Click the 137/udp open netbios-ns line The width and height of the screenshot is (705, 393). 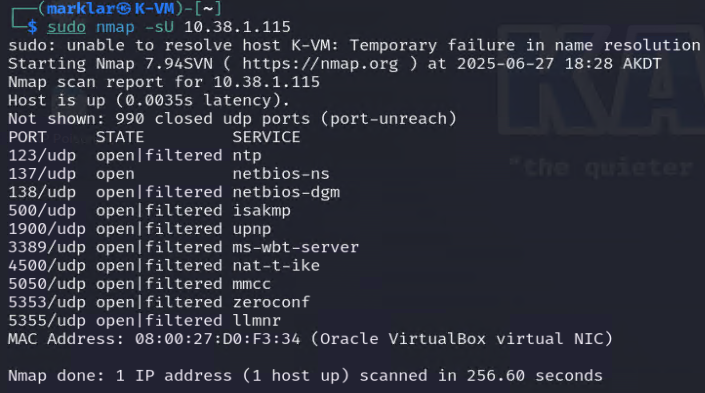(x=169, y=174)
